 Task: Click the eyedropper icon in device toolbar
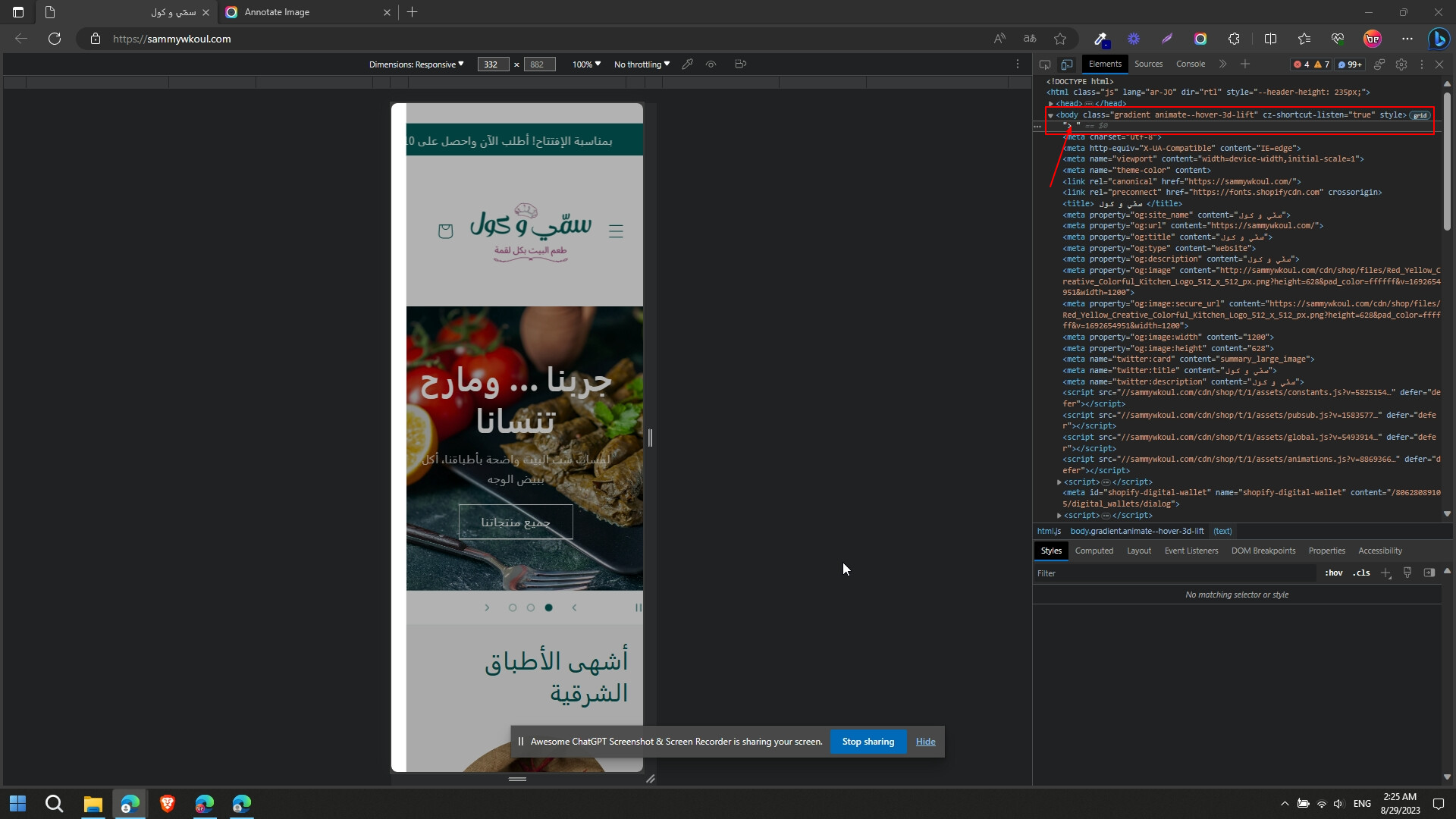tap(687, 64)
